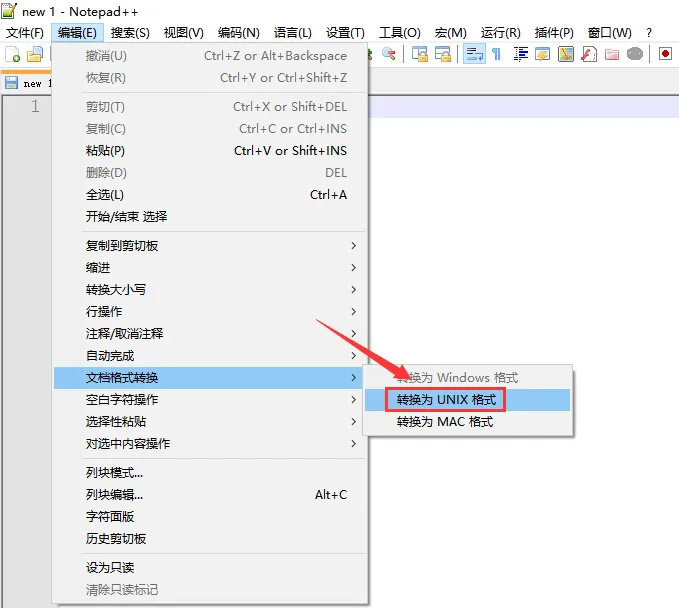Image resolution: width=679 pixels, height=608 pixels.
Task: Expand the 缩进 submenu
Action: click(210, 268)
